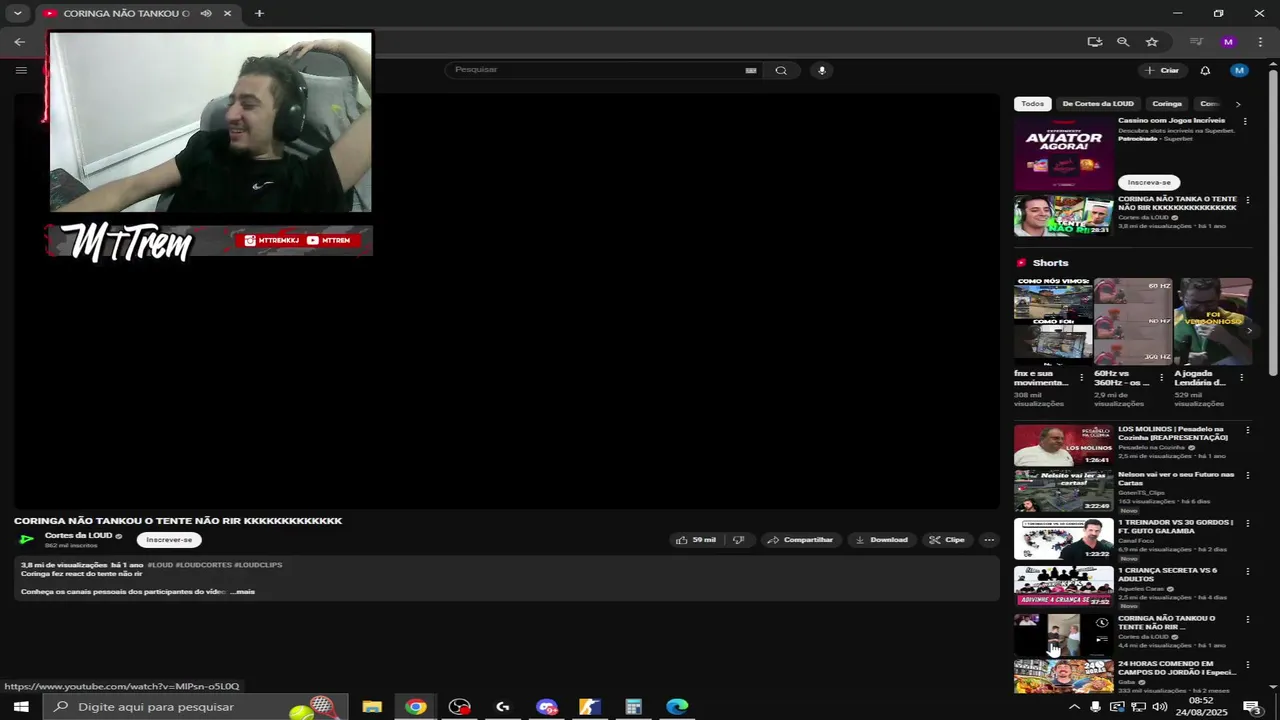
Task: Open options for 60Hz vs 360Hz short
Action: coord(1161,378)
